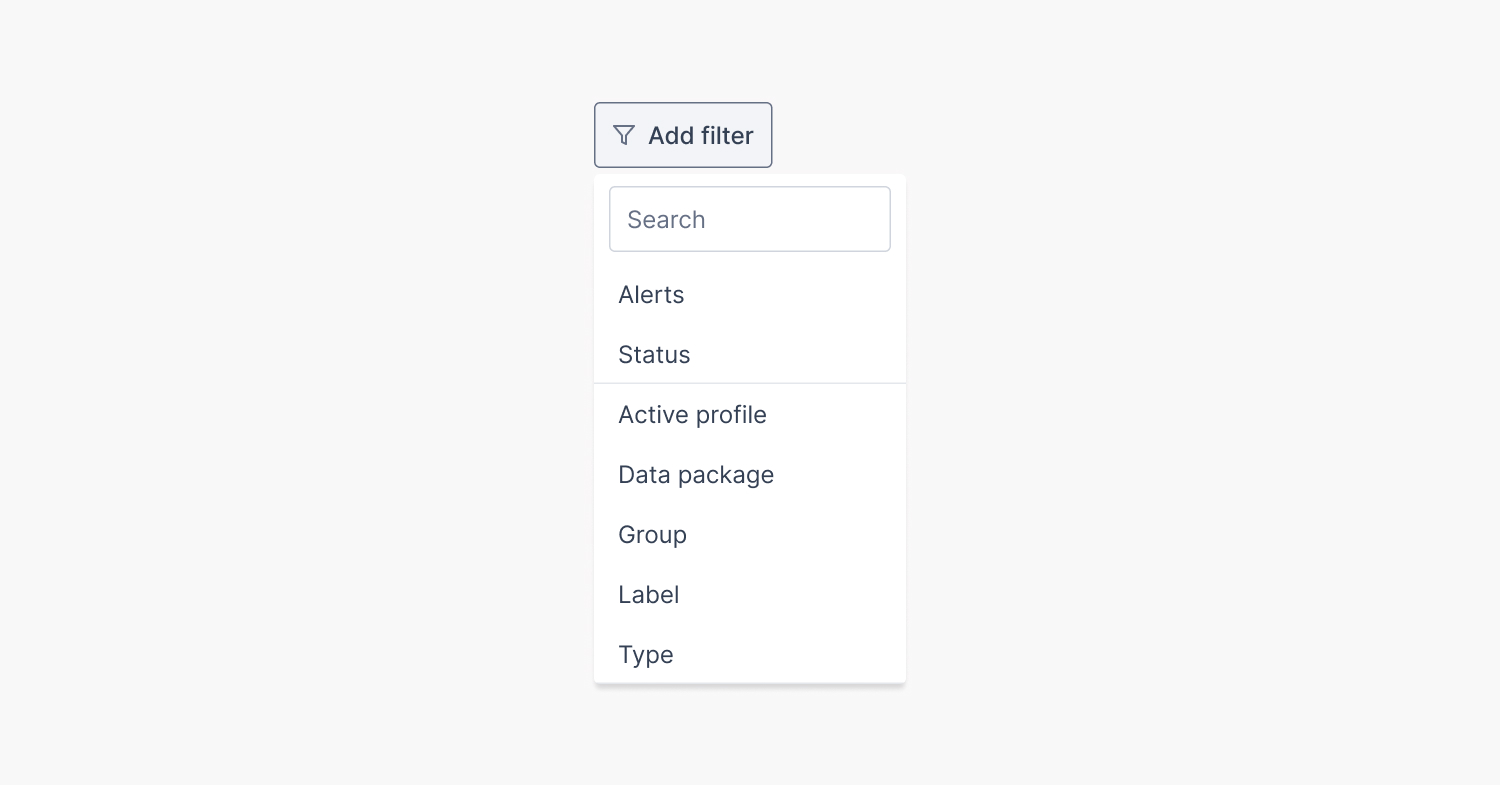Add a Status filter
This screenshot has height=786, width=1500.
654,355
